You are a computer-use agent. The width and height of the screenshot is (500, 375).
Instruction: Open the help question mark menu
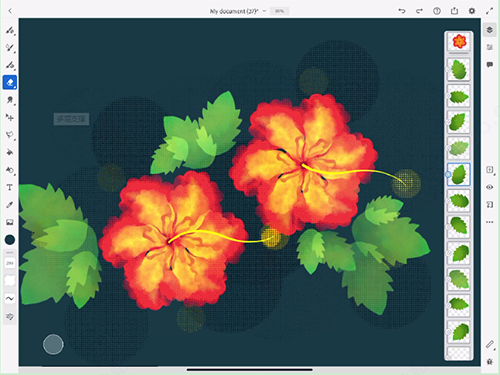pyautogui.click(x=437, y=11)
